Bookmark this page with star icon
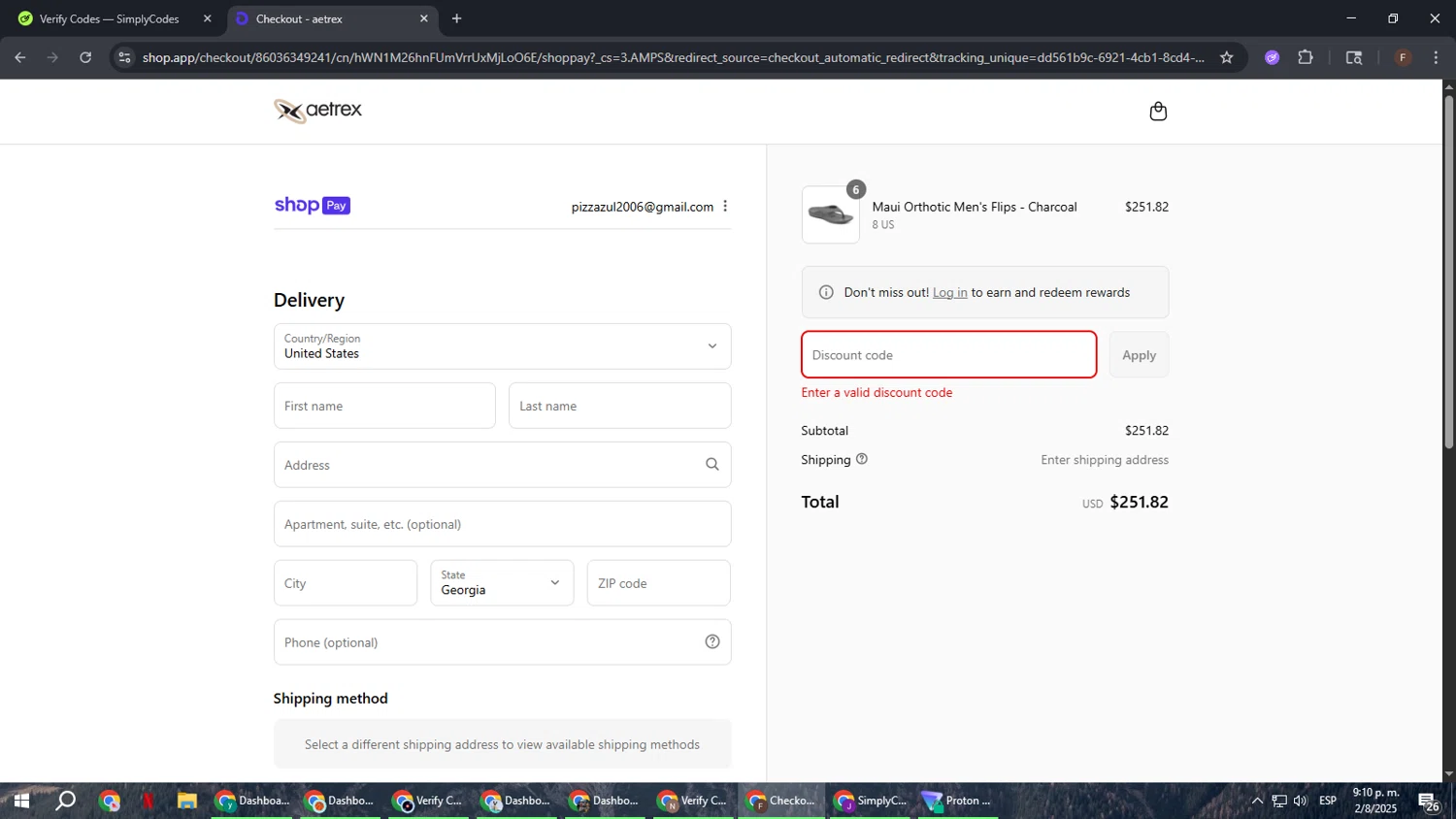1456x819 pixels. pyautogui.click(x=1227, y=57)
